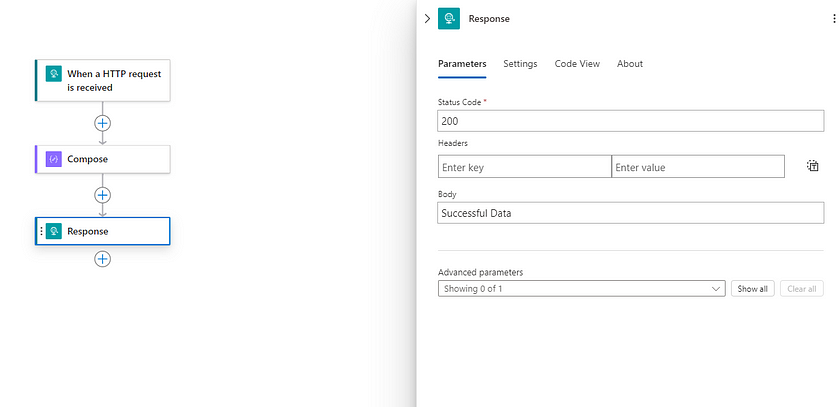Click the HTTP request trigger icon

point(54,73)
